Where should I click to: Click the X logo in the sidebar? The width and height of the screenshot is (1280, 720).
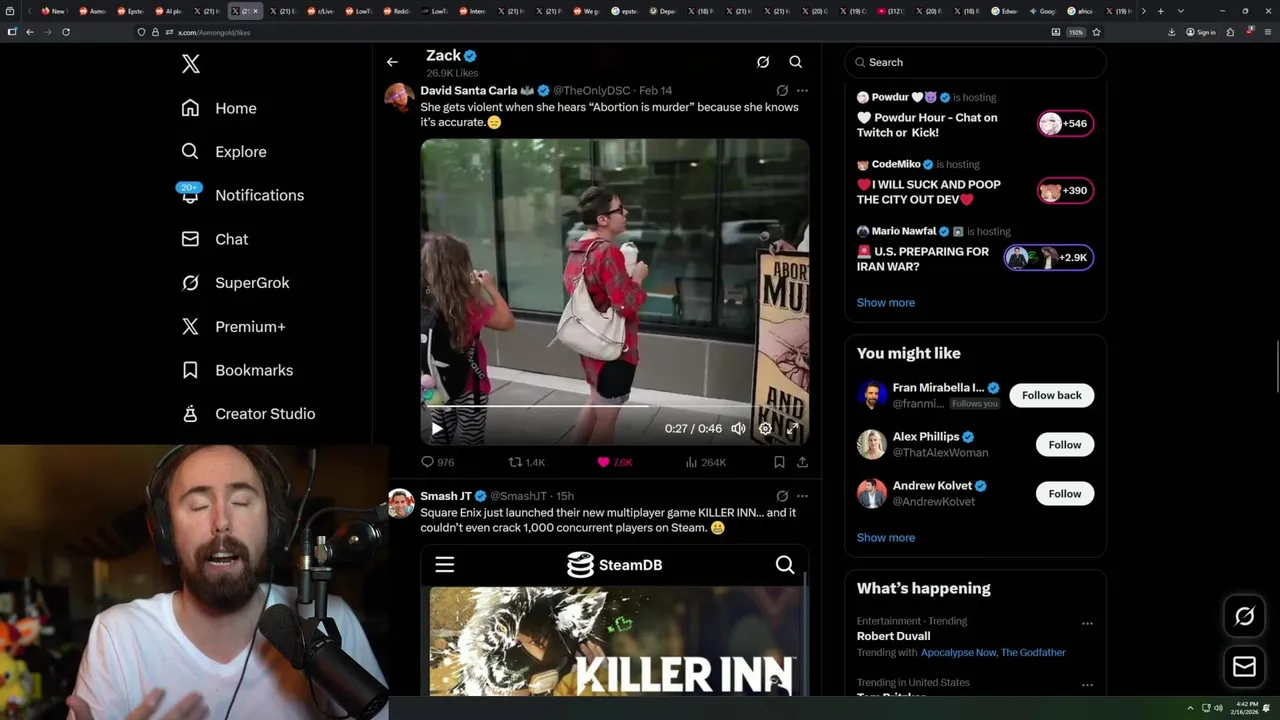point(191,64)
